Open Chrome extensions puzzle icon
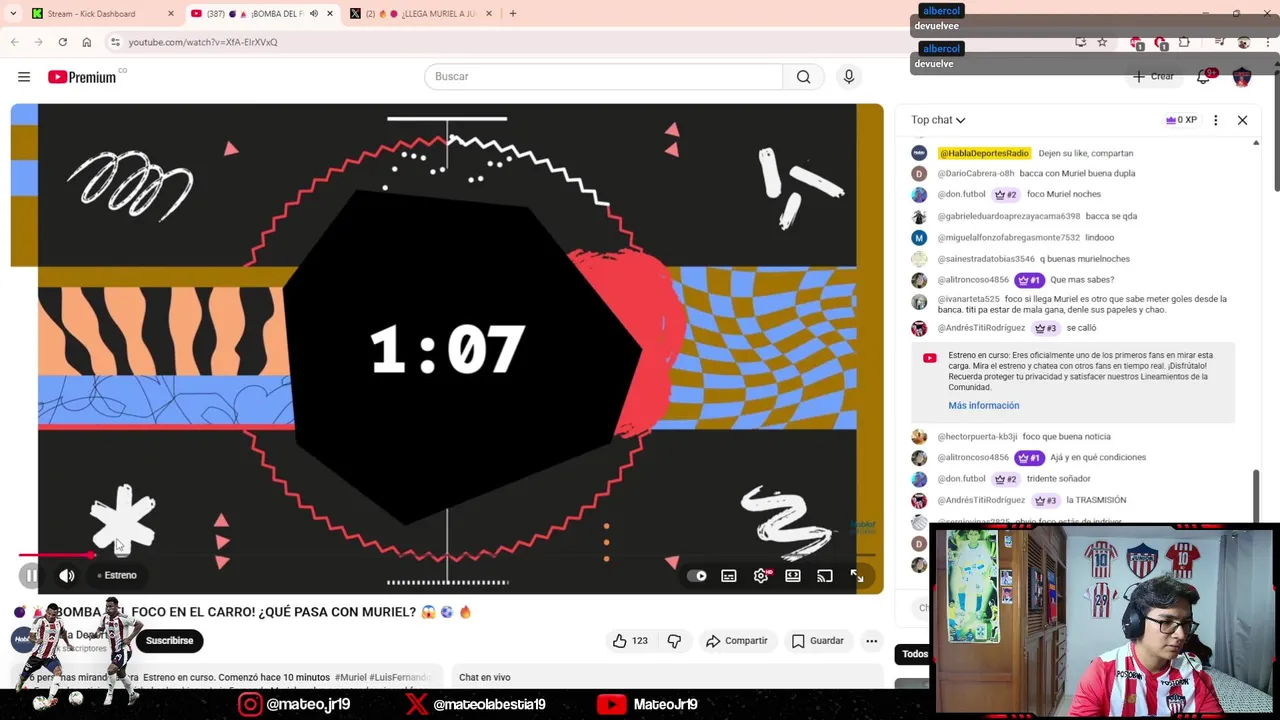The height and width of the screenshot is (720, 1280). coord(1184,42)
